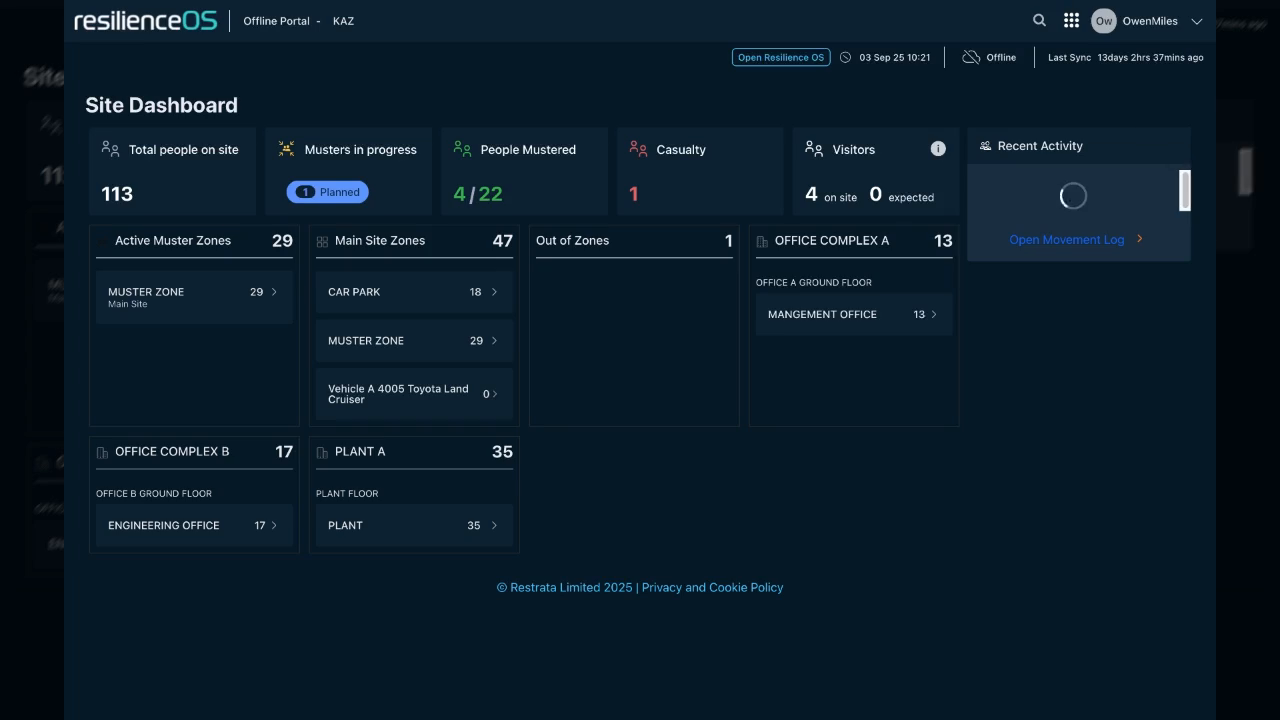Open the MANGEMENT OFFICE row

(854, 314)
